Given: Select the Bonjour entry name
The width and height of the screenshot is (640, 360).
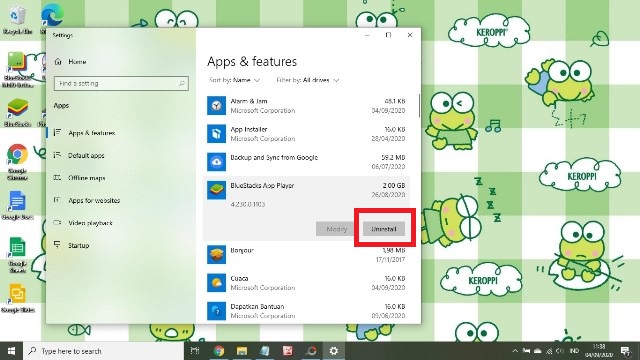Looking at the screenshot, I should coord(242,250).
